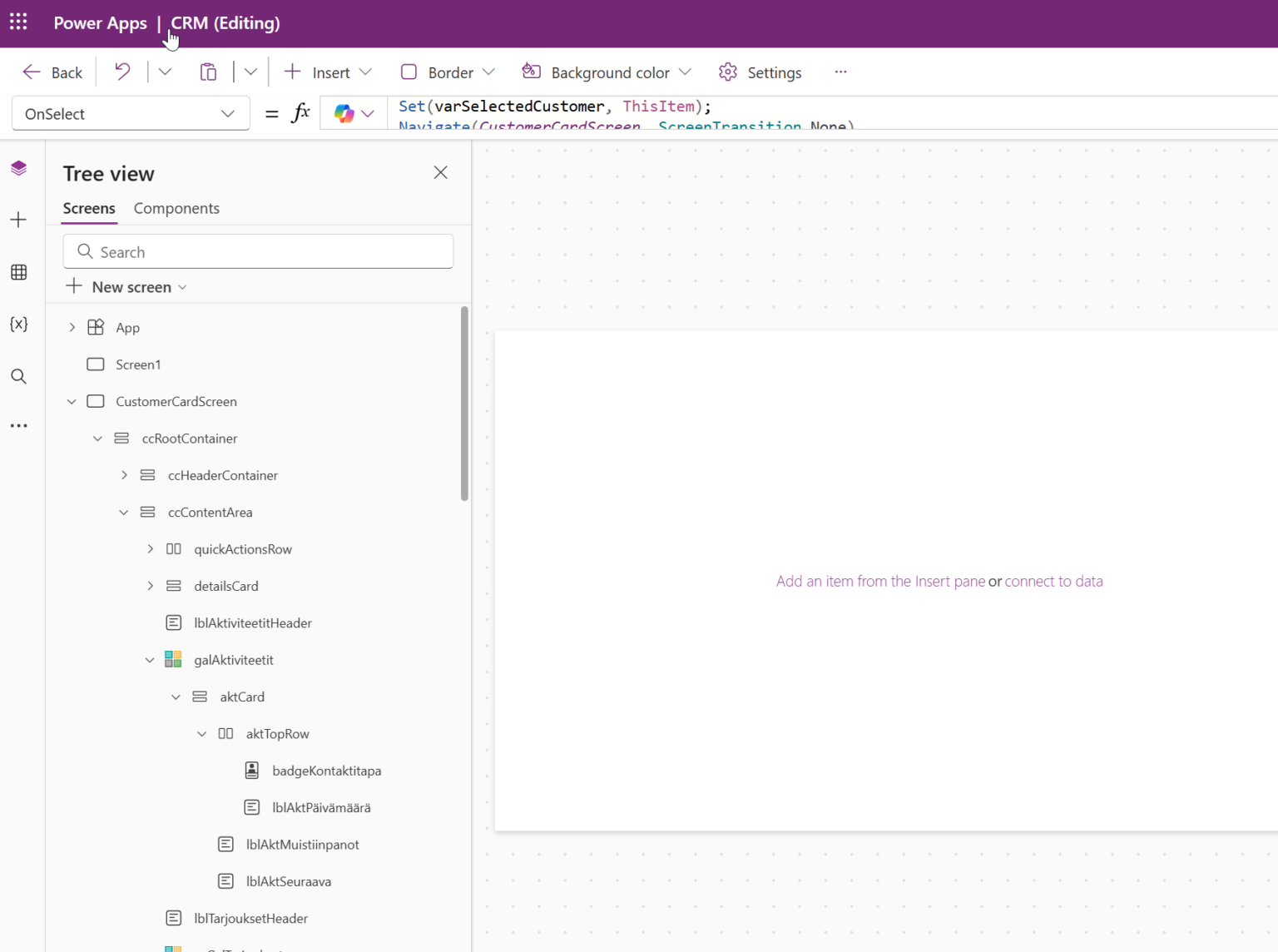Open the Variables icon in sidebar
Viewport: 1278px width, 952px height.
[19, 324]
